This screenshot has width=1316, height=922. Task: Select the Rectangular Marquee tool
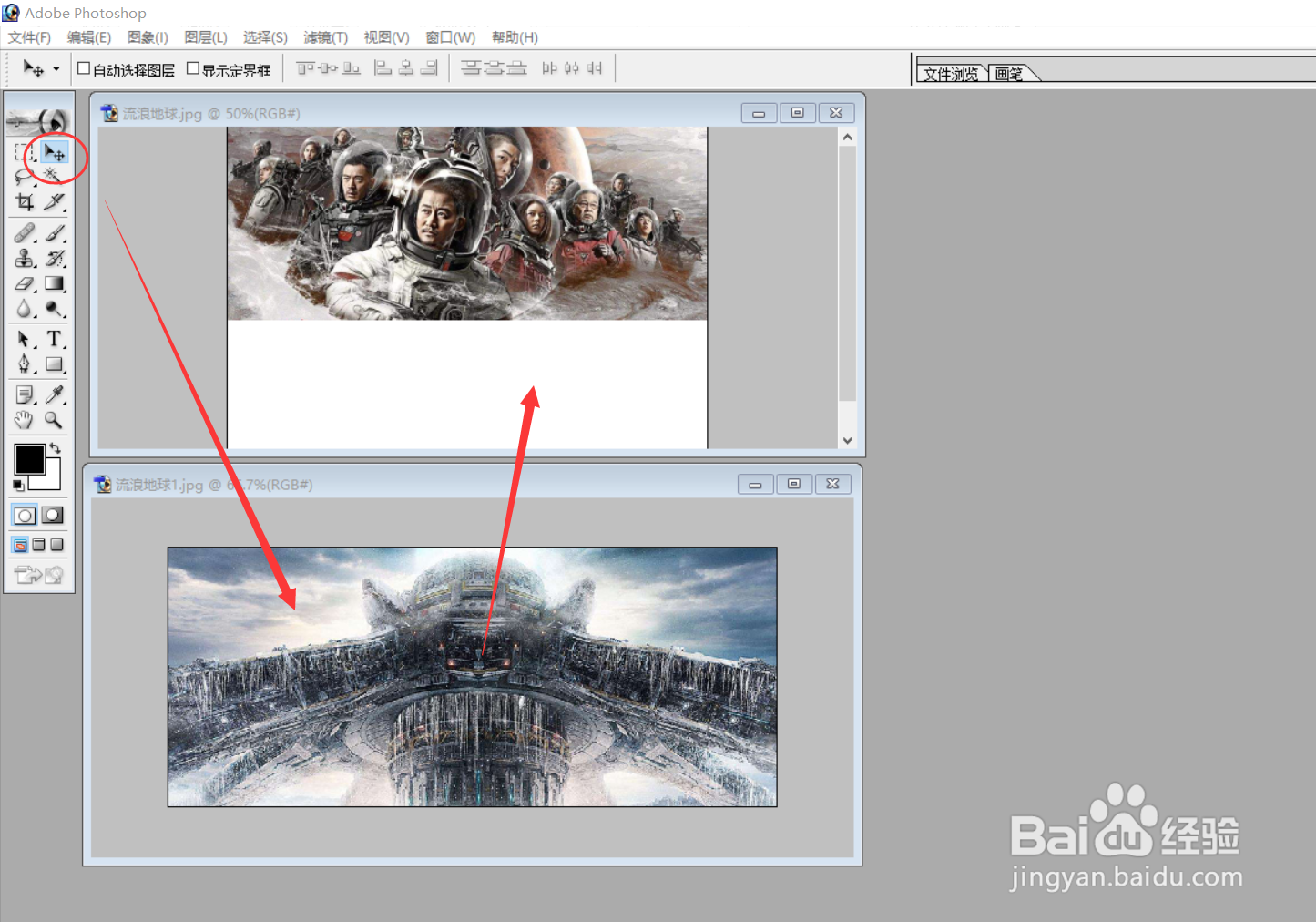pyautogui.click(x=25, y=151)
